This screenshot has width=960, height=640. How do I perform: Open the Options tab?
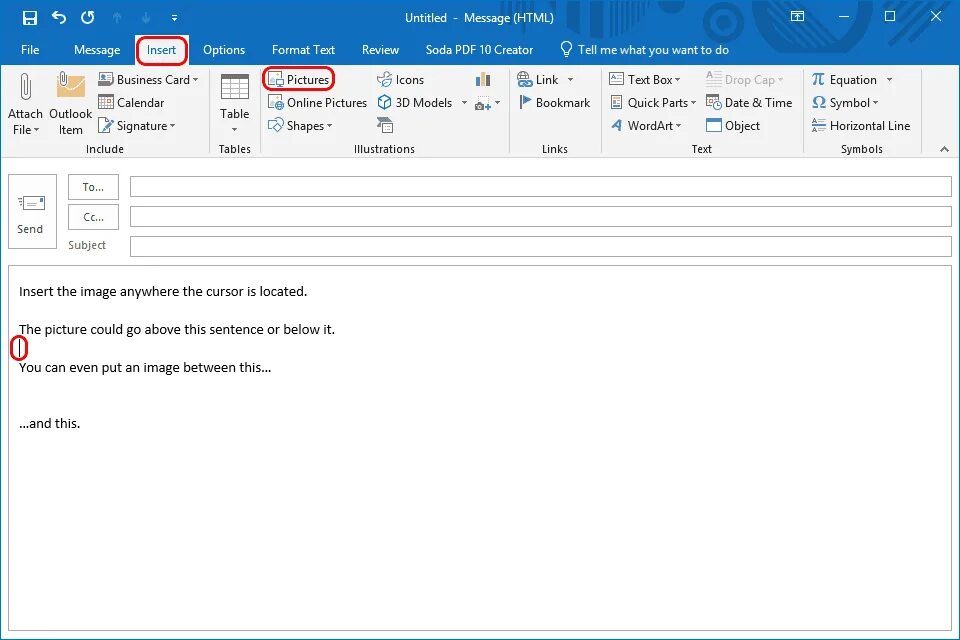click(224, 50)
